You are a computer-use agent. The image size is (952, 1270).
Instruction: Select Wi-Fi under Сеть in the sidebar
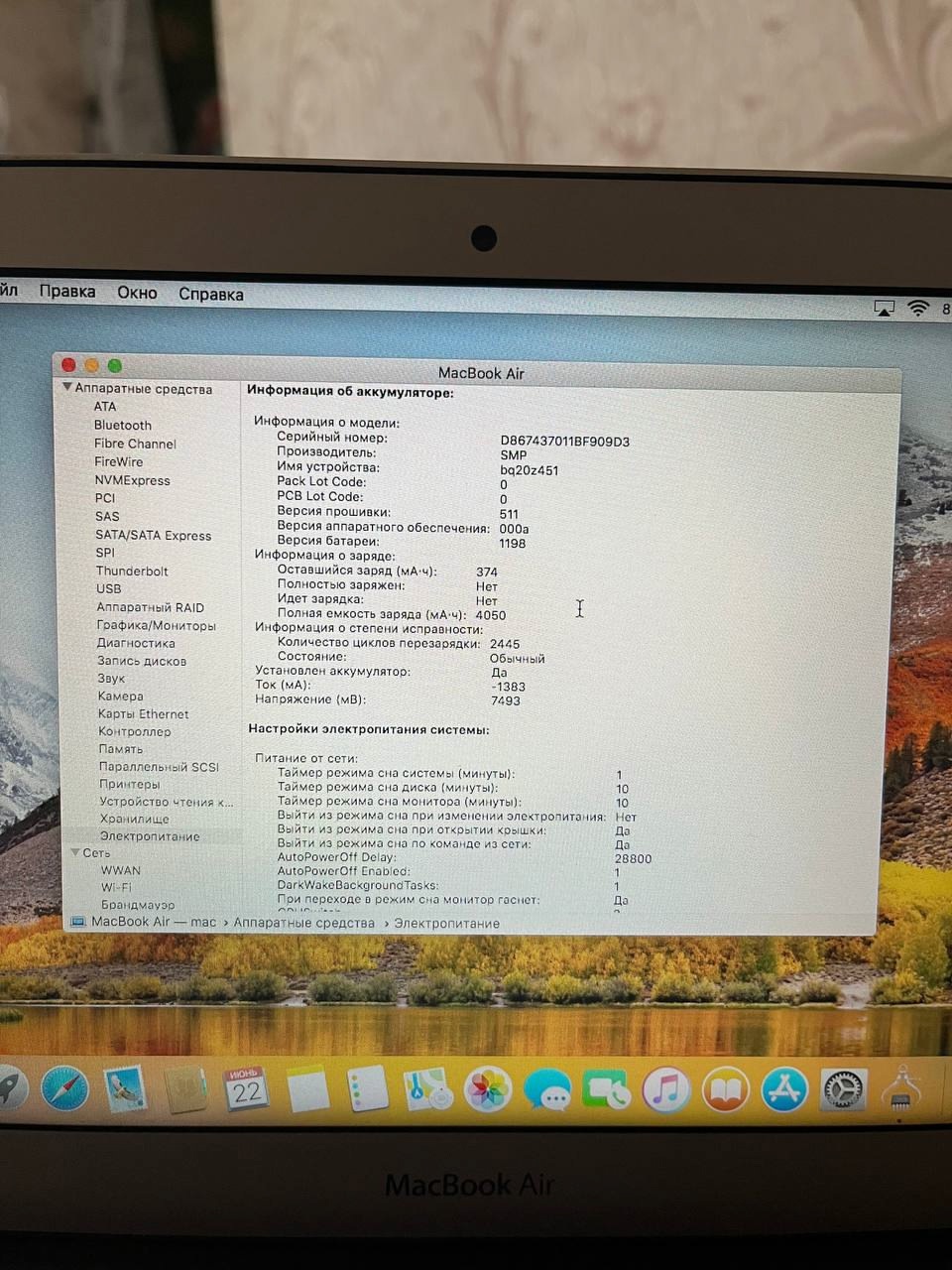point(116,888)
